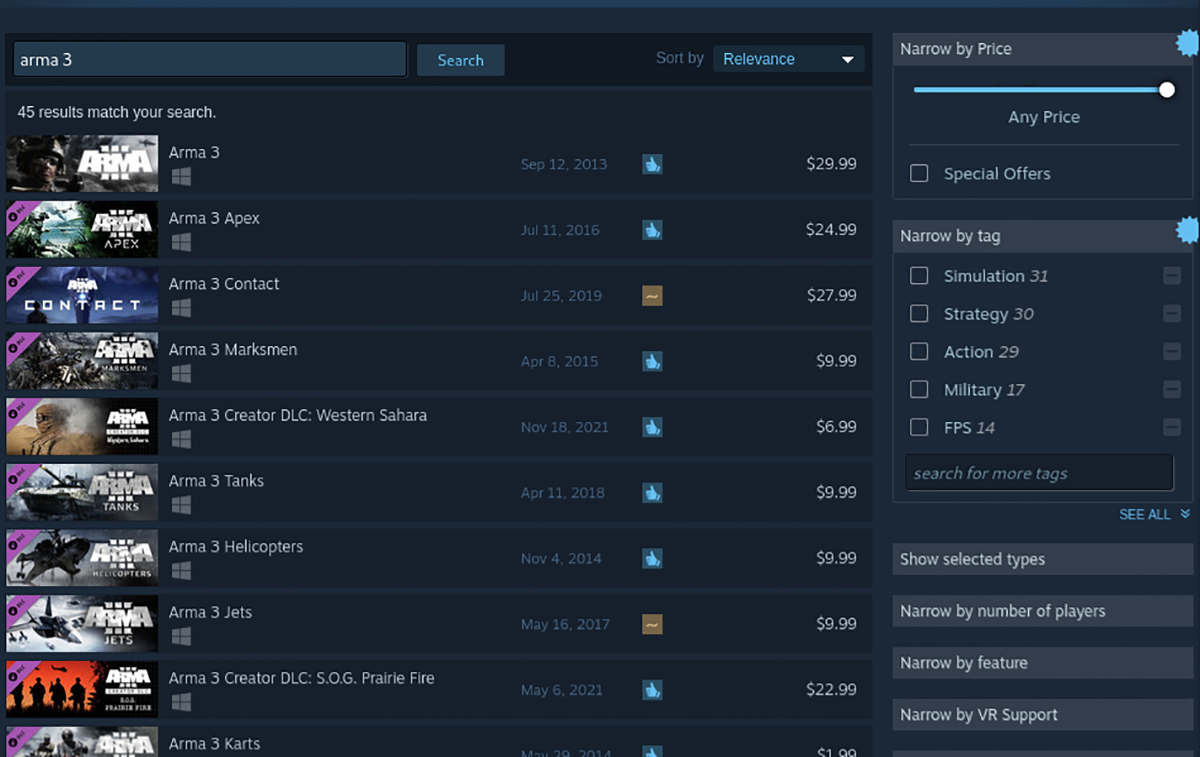Click the review icon for S.O.G. Prairie Fire
1200x757 pixels.
coord(652,689)
